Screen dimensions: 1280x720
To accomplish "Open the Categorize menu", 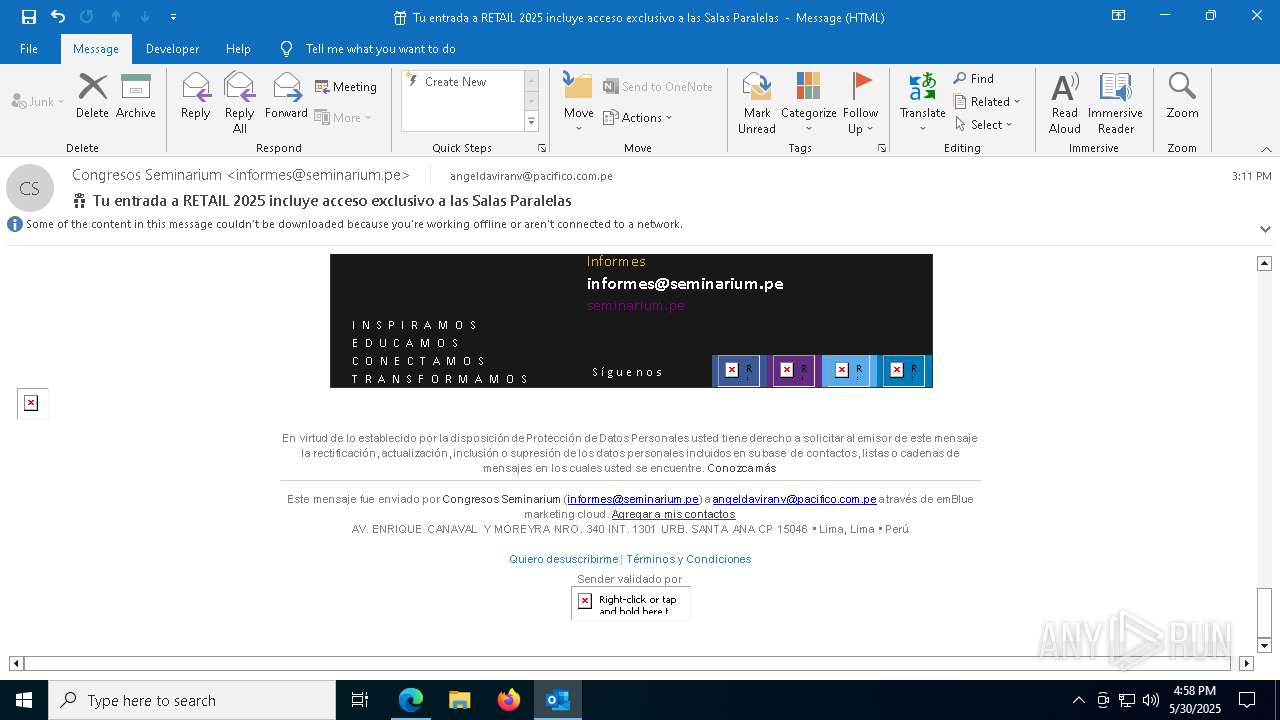I will pos(808,102).
